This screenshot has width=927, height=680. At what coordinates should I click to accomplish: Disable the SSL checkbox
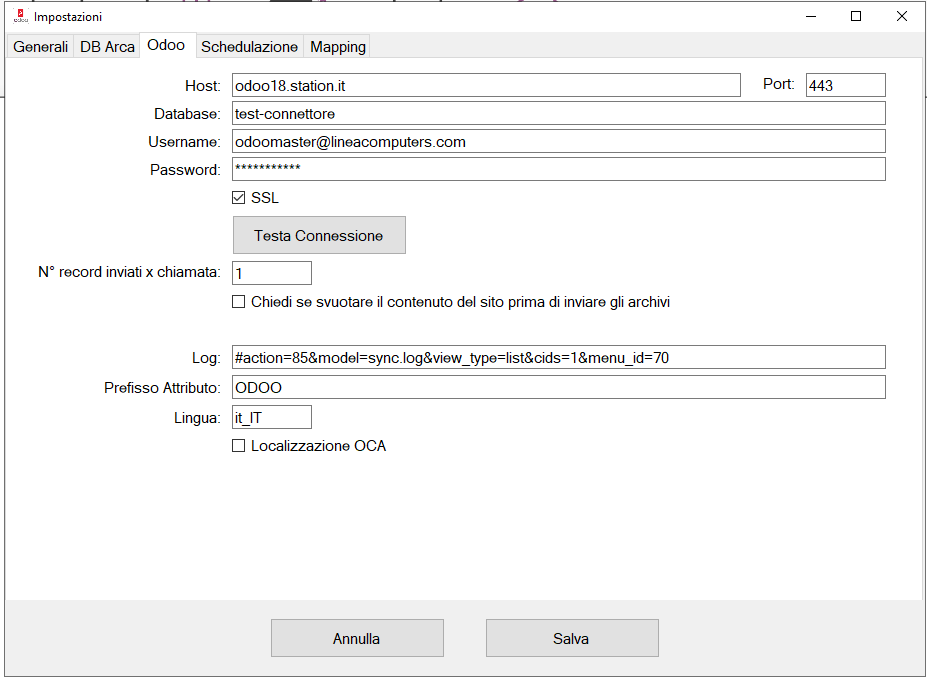(239, 198)
